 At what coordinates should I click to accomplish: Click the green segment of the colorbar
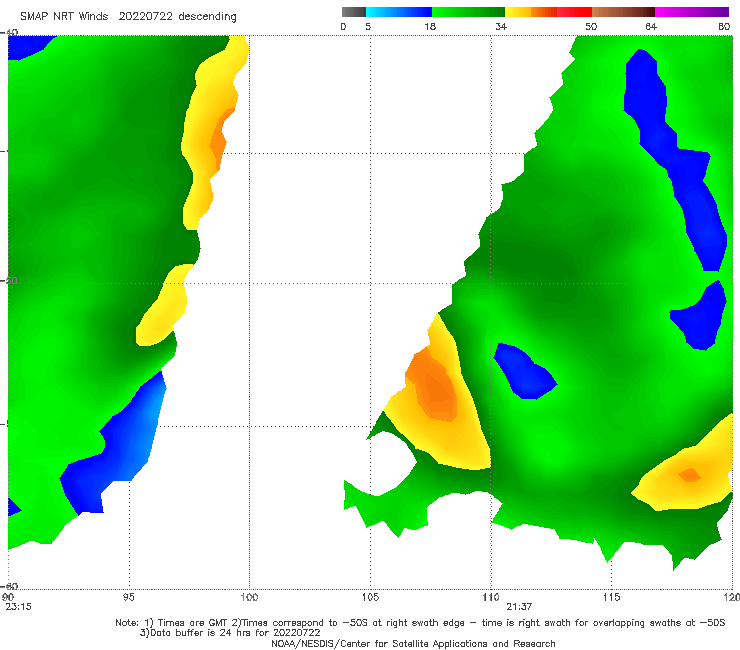(468, 12)
